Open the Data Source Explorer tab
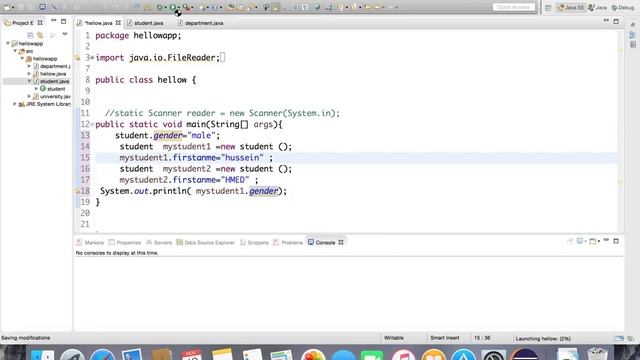The height and width of the screenshot is (360, 640). [x=206, y=242]
